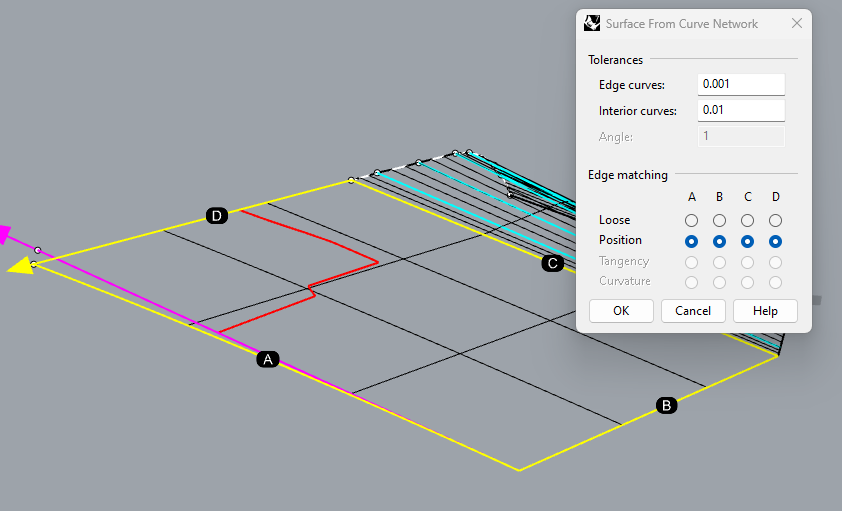Click the 'Edge matching' section heading
Image resolution: width=842 pixels, height=511 pixels.
click(x=628, y=175)
